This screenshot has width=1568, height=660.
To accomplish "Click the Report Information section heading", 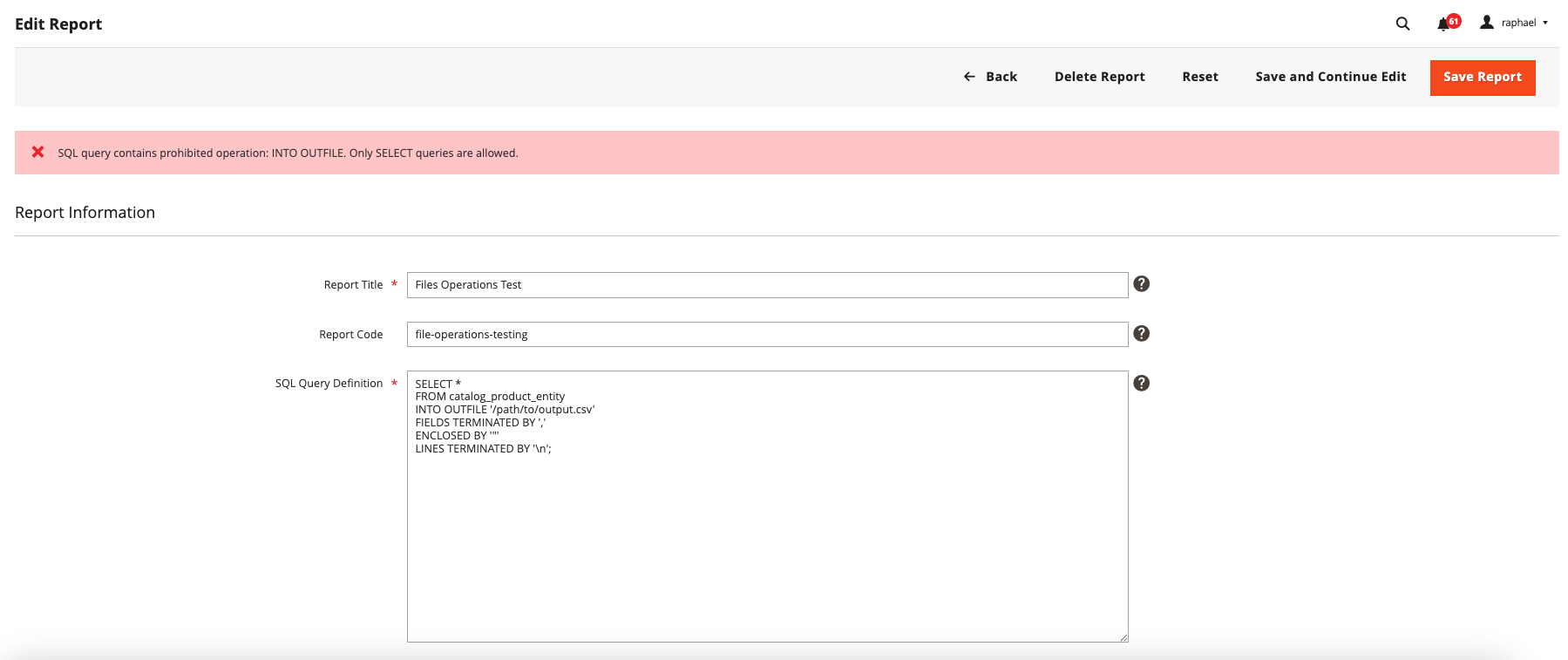I will (85, 213).
